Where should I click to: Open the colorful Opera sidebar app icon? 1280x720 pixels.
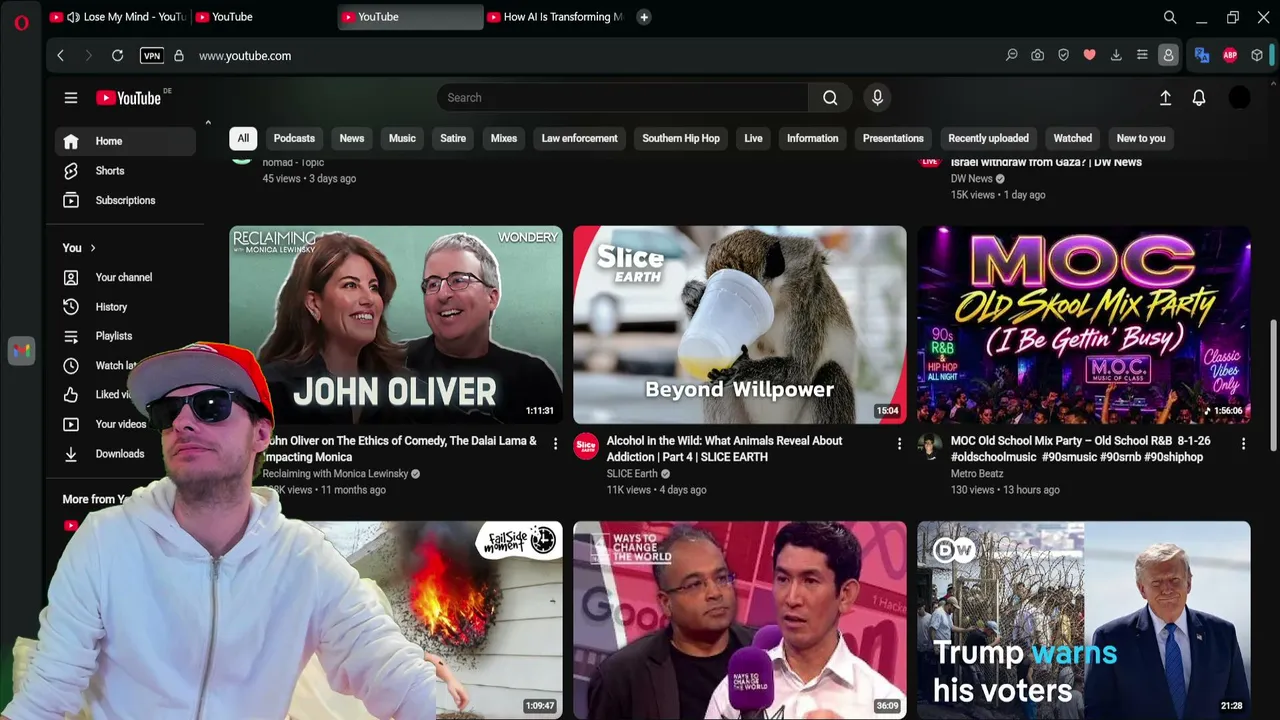pyautogui.click(x=21, y=351)
